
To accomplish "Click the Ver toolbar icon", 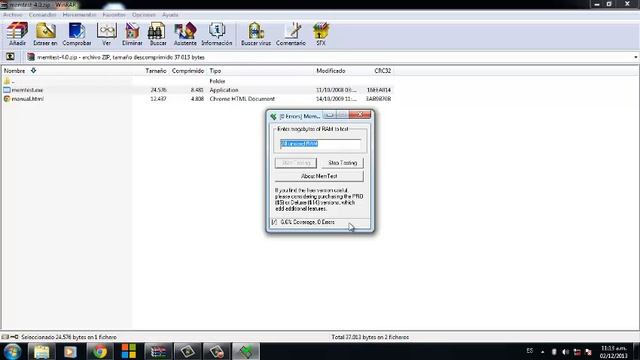I will coord(107,34).
